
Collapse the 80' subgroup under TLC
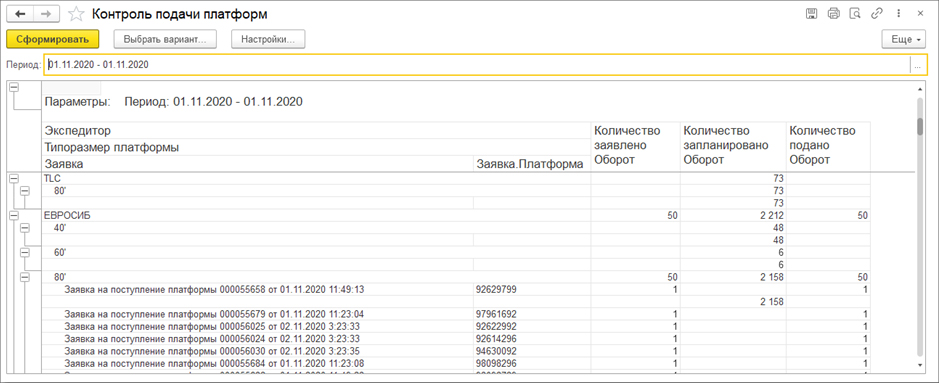click(25, 191)
